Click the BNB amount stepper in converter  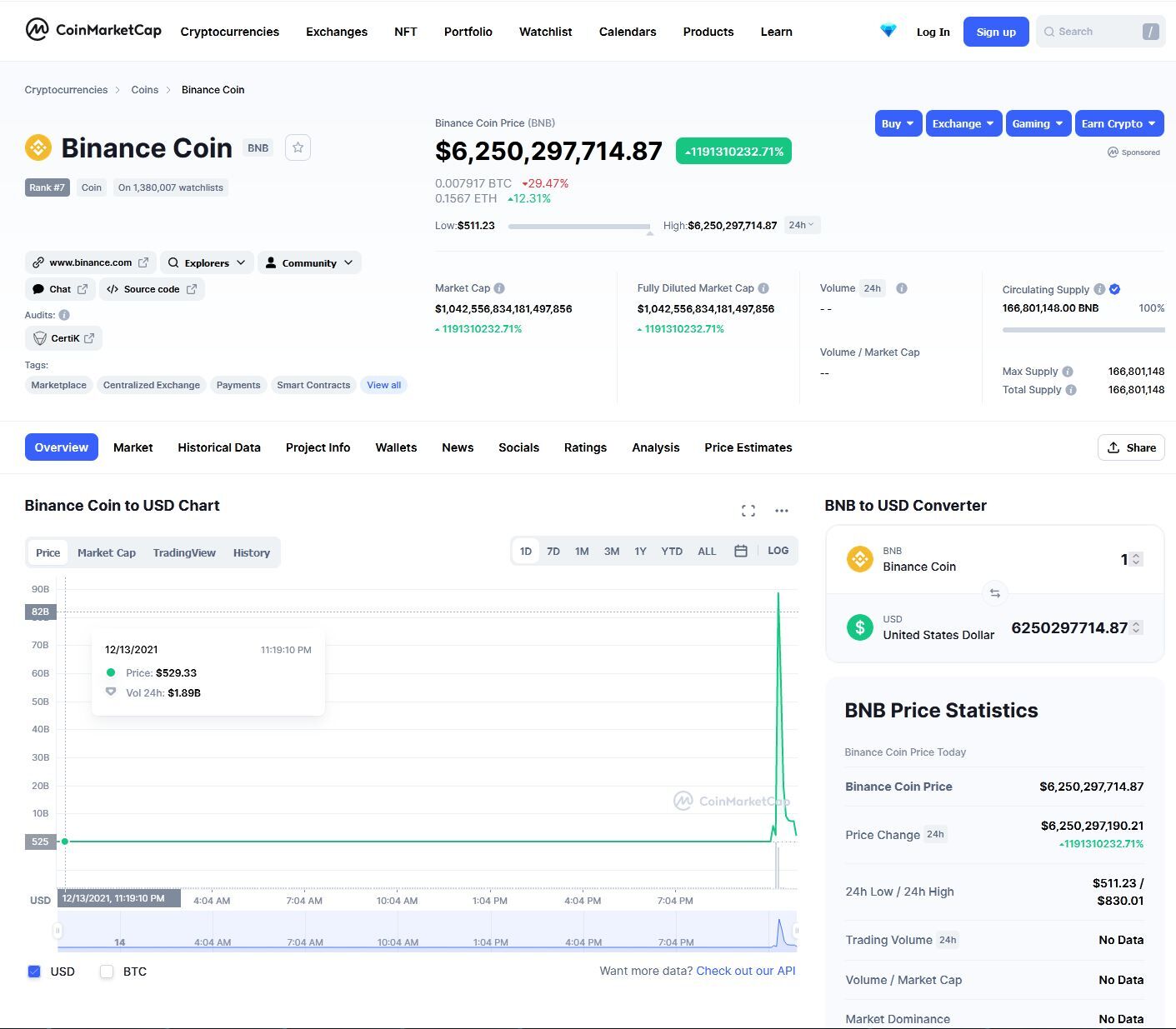[x=1136, y=559]
